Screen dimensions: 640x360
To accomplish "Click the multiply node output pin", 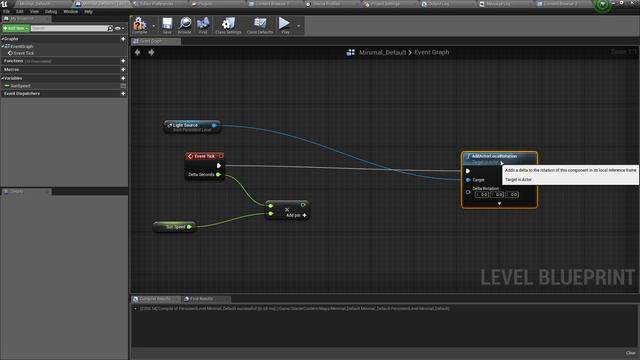I will 303,205.
